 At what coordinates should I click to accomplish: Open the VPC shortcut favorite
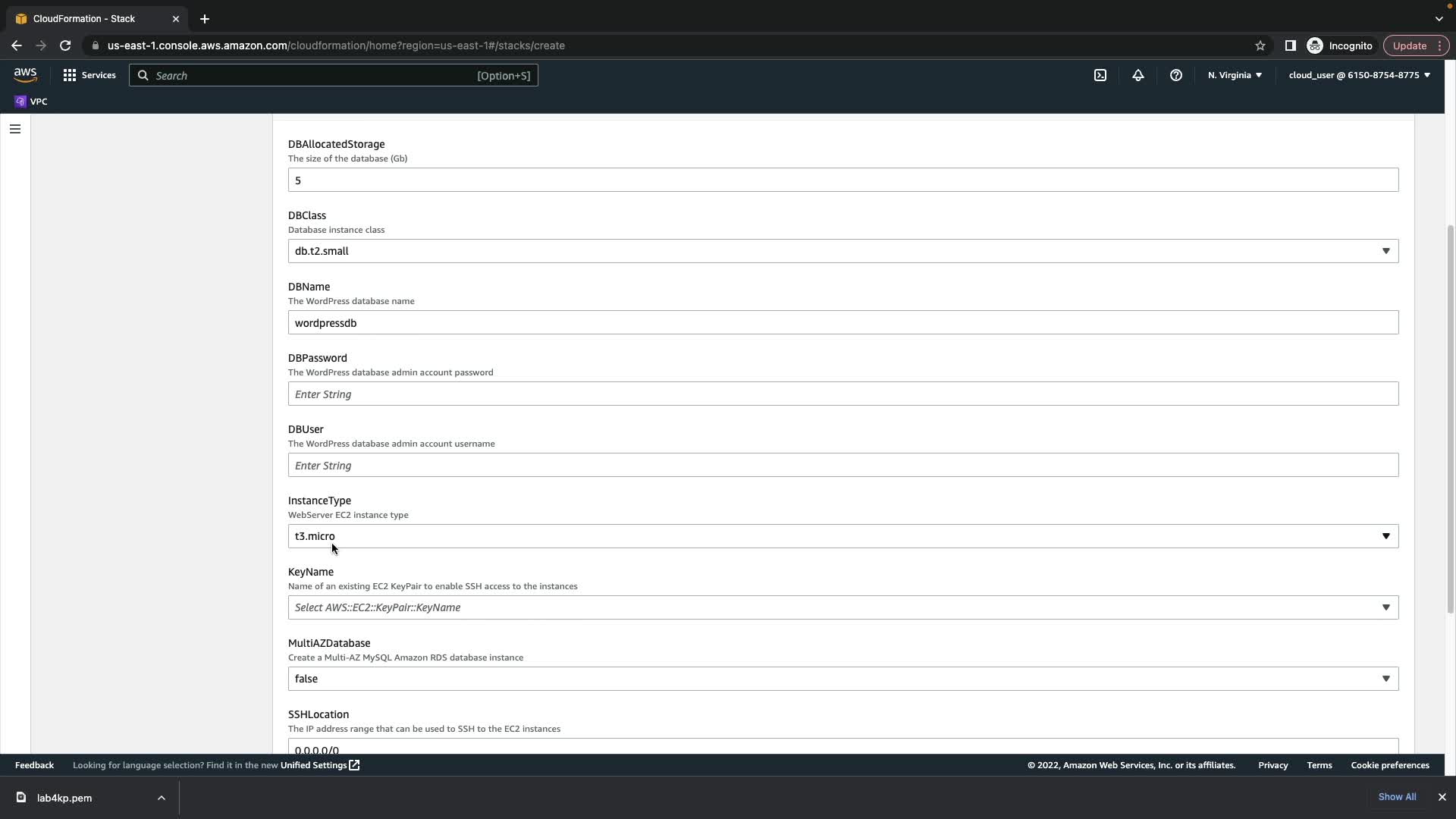pyautogui.click(x=31, y=102)
